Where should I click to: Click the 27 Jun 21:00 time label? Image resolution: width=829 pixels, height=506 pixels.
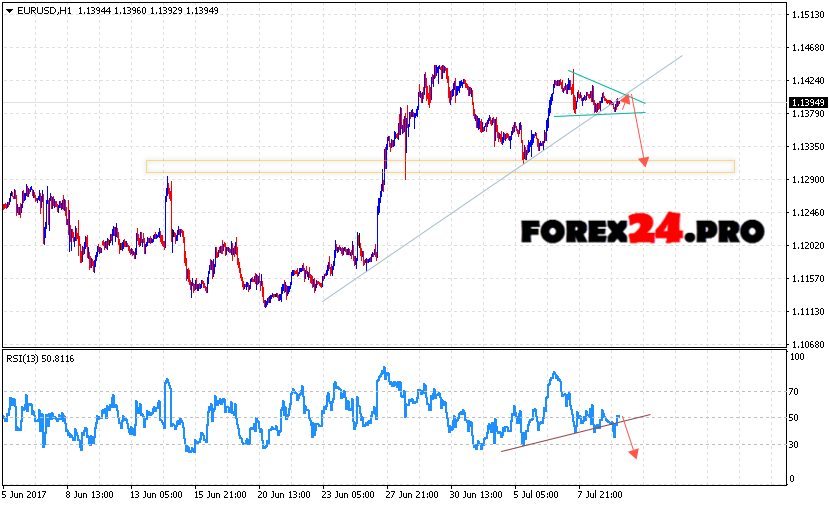[410, 494]
